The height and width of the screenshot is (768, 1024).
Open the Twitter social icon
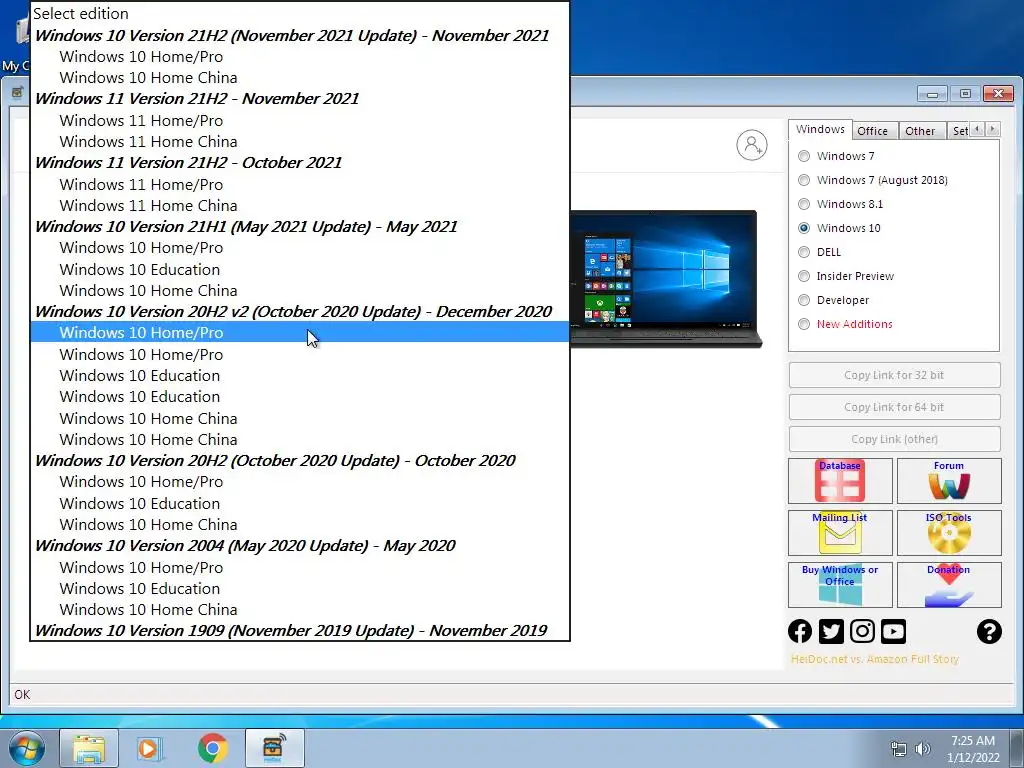click(x=831, y=631)
